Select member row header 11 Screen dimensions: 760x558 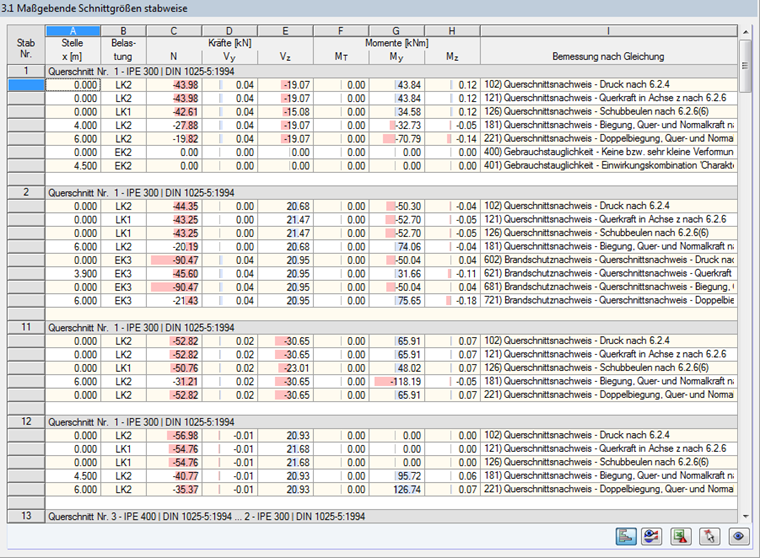point(26,327)
